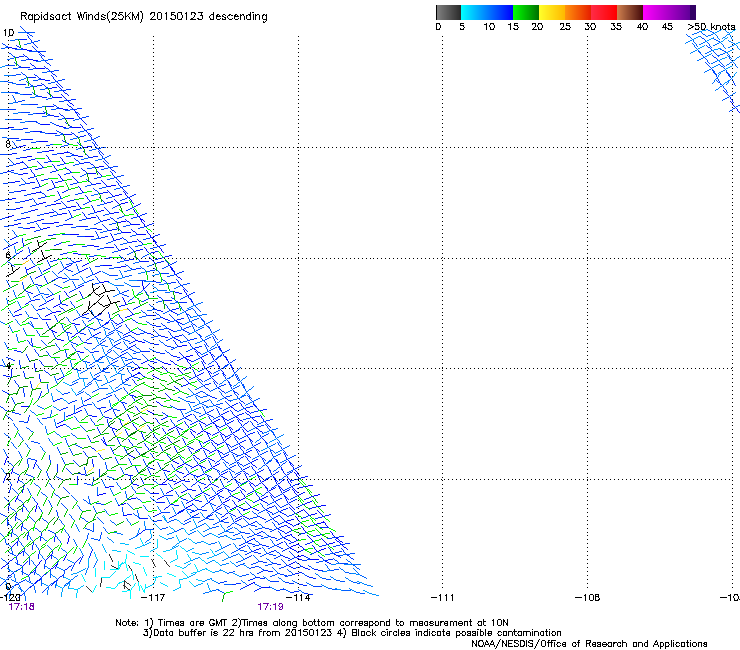
Task: Click the purple timestamp '17:18'
Action: tap(21, 607)
